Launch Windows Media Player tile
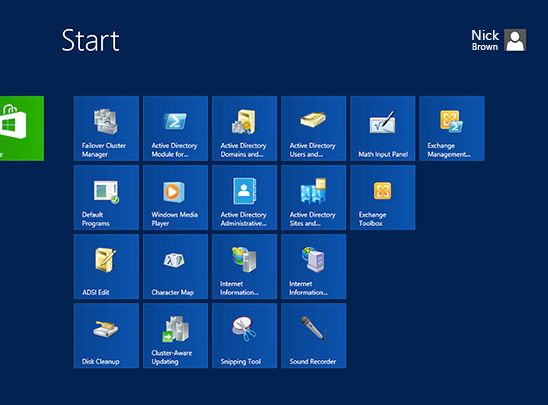The height and width of the screenshot is (405, 548). (175, 197)
